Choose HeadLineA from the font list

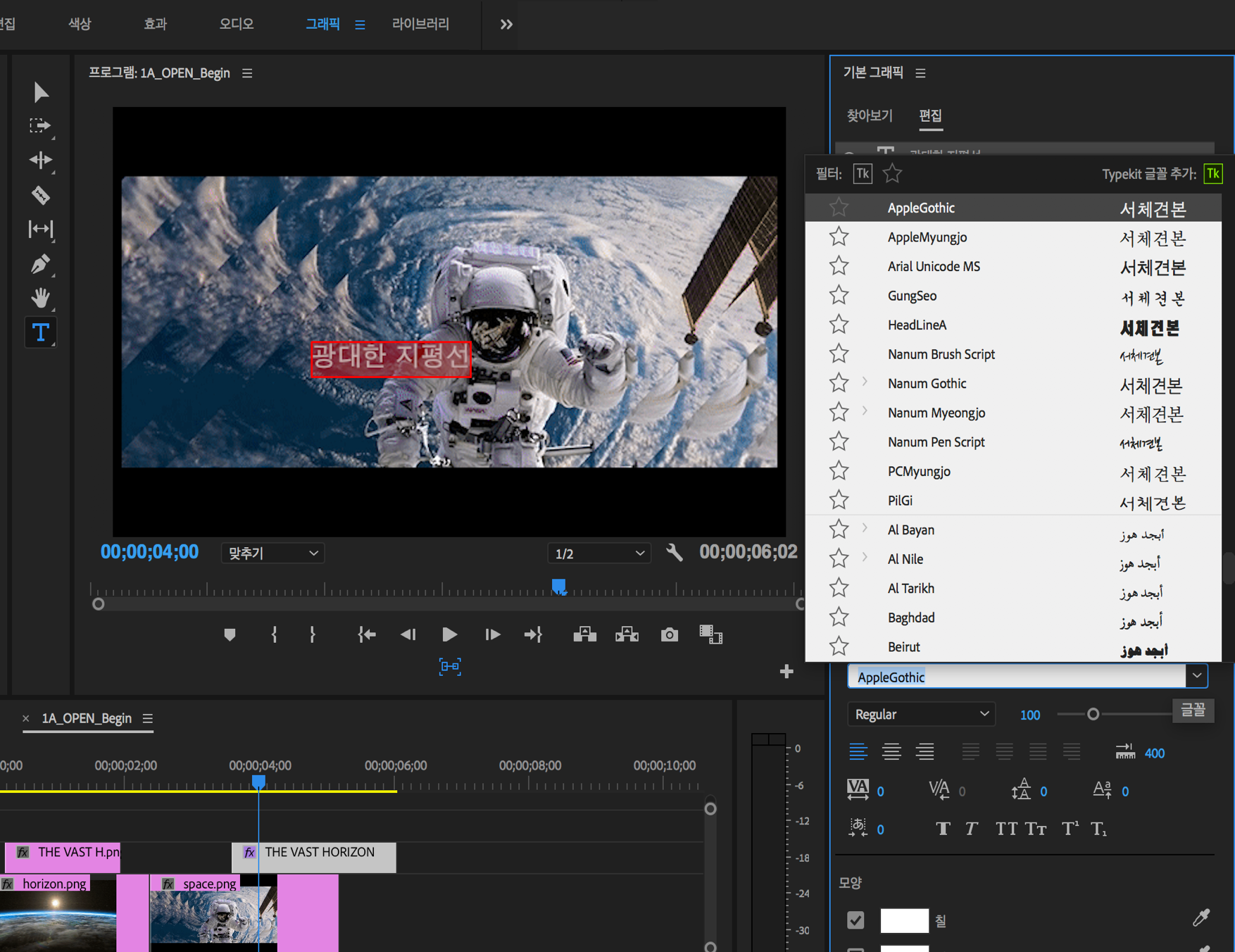917,325
